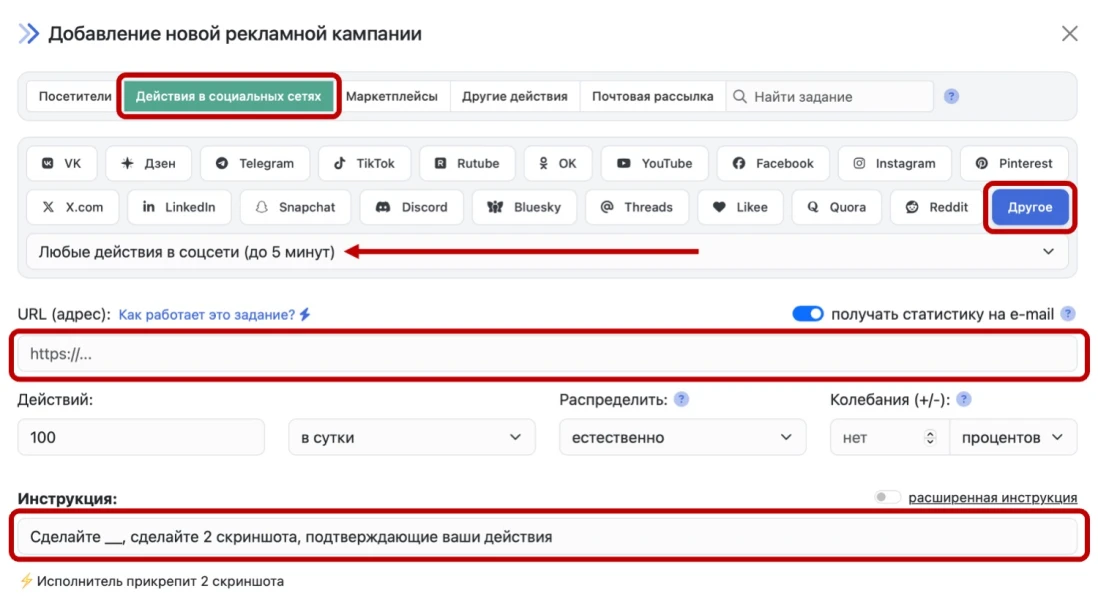
Task: Open the Почтовая рассылка tab
Action: [652, 97]
